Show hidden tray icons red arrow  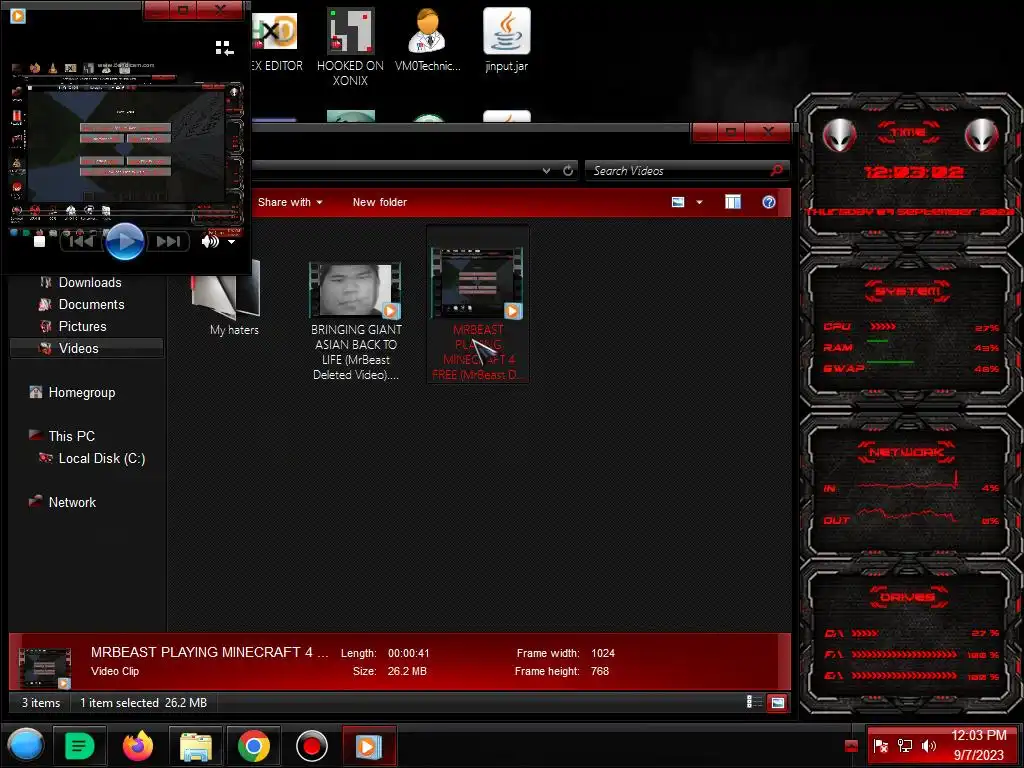(x=851, y=746)
